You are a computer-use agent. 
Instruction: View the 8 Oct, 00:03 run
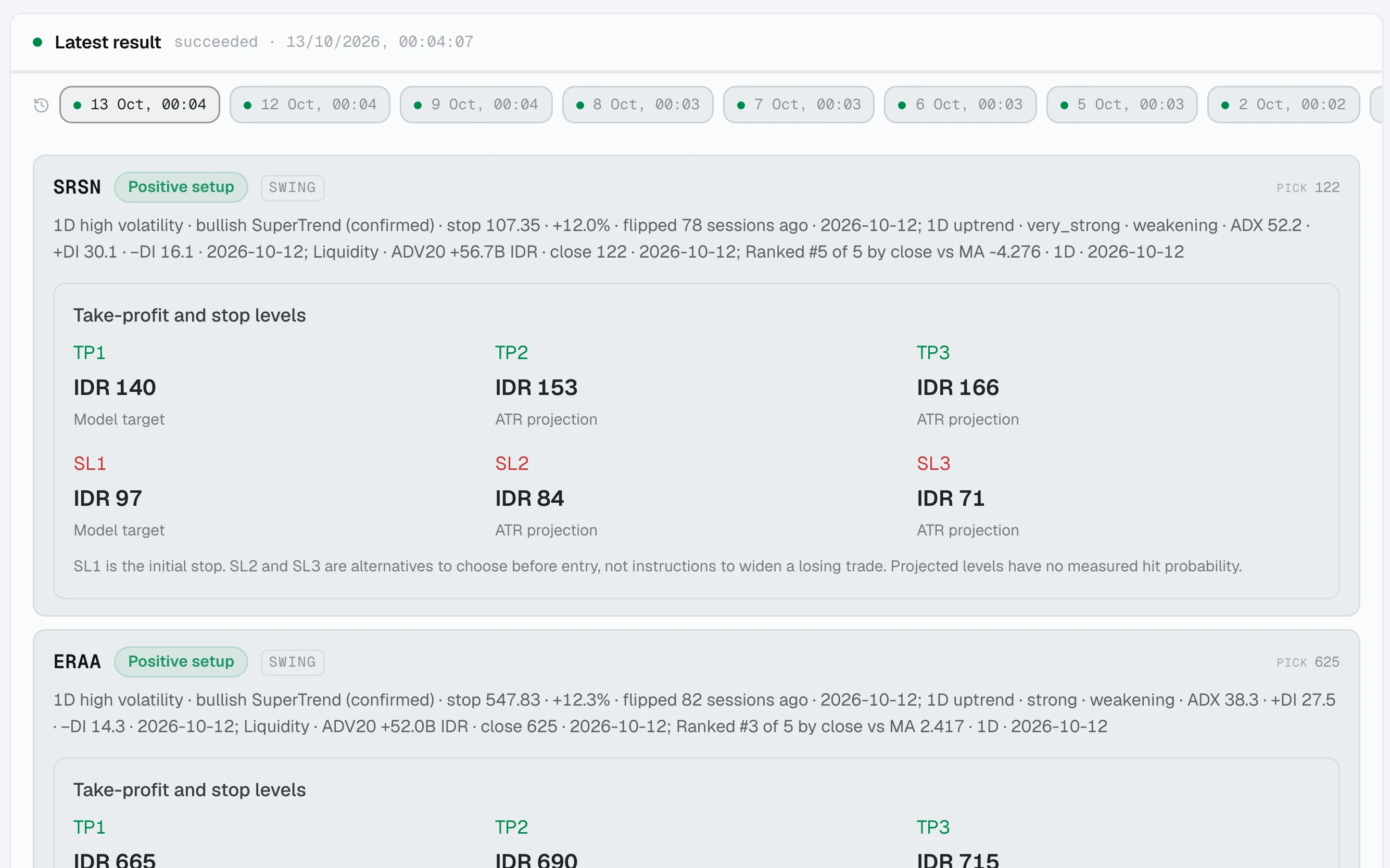click(x=638, y=105)
